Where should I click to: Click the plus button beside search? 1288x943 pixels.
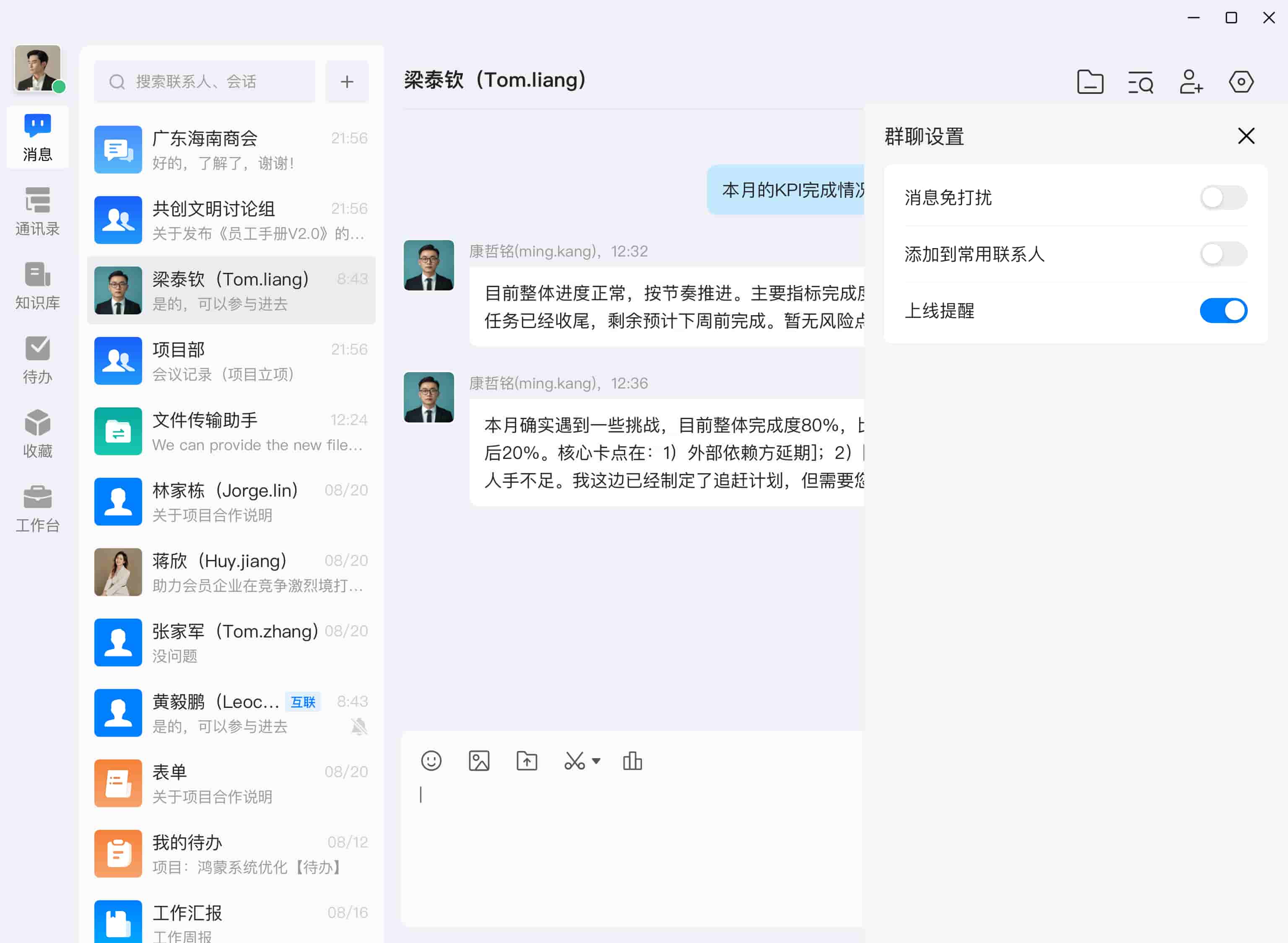pyautogui.click(x=347, y=82)
